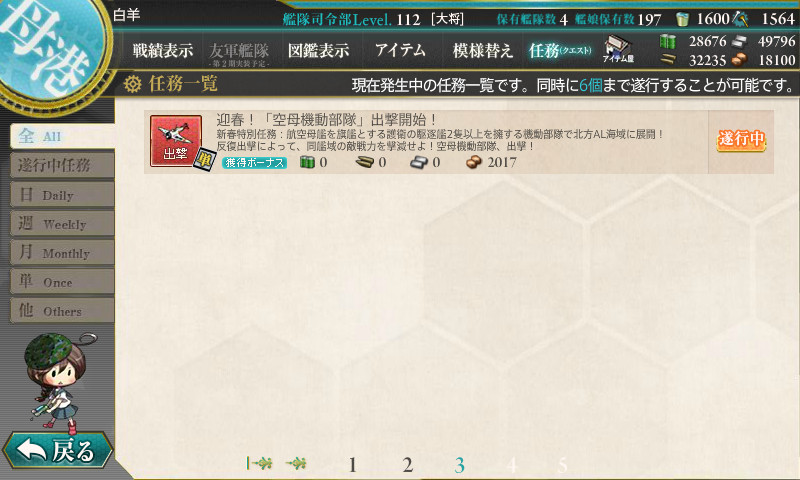Open the 図鑑表示 menu item
Screen dimensions: 800x480
319,50
